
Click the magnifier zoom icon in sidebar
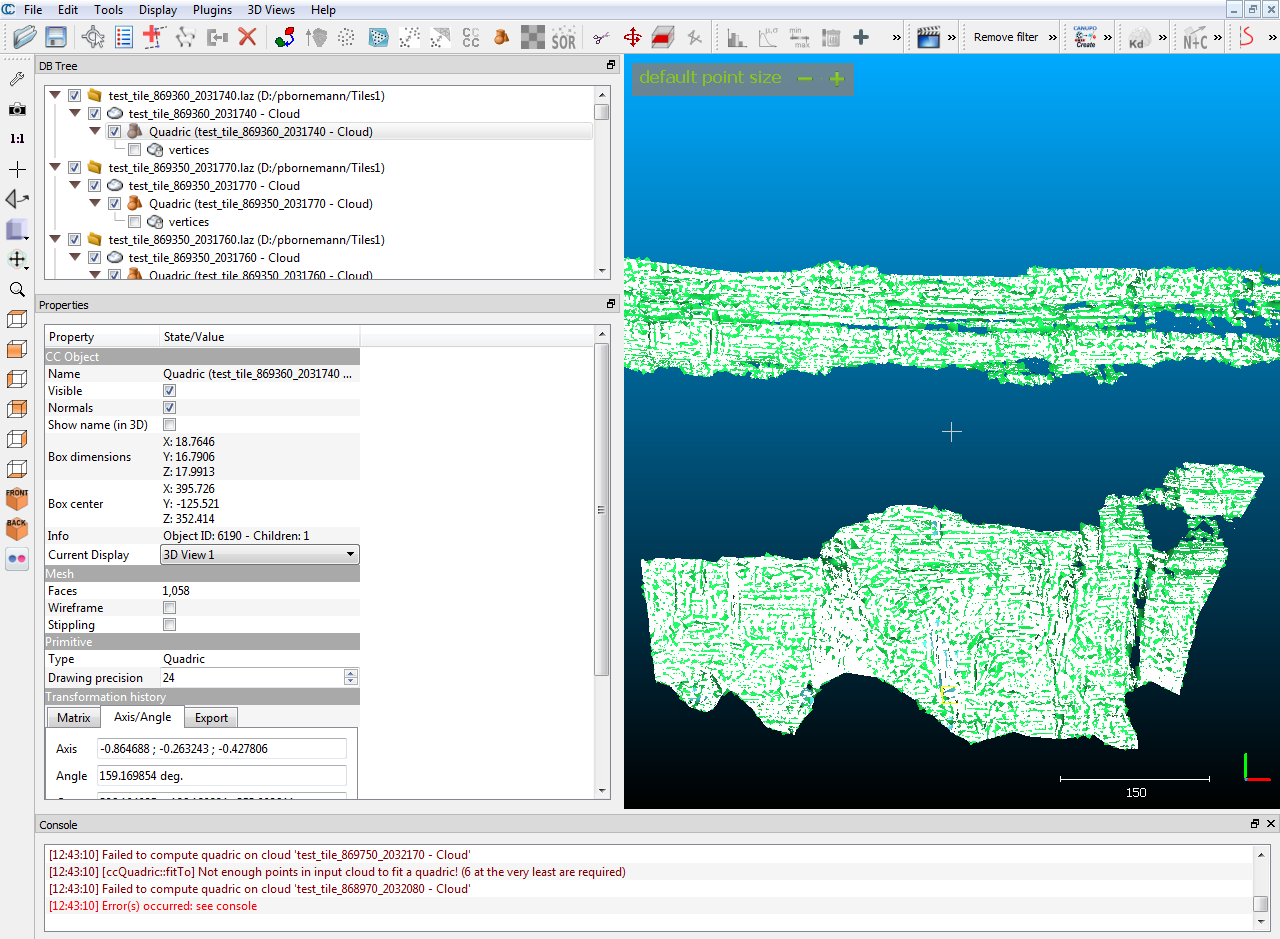pyautogui.click(x=17, y=289)
